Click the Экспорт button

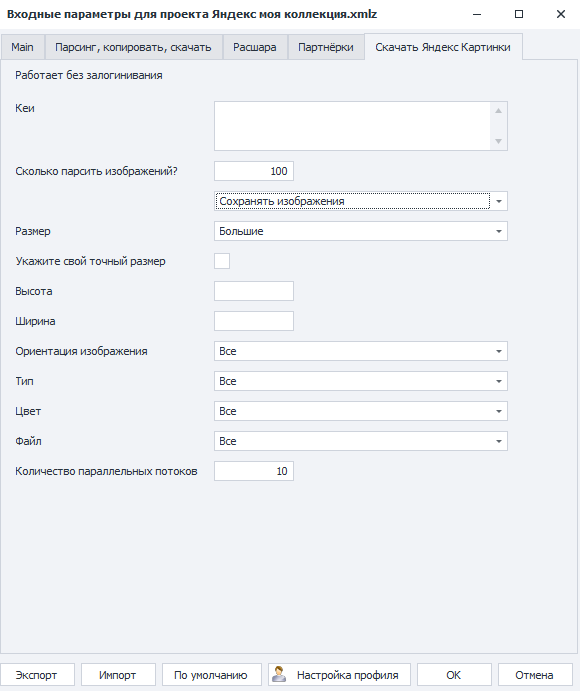pos(37,675)
